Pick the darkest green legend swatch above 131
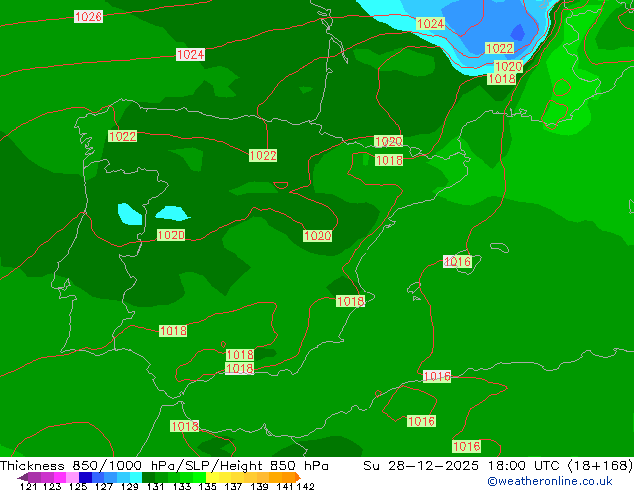Viewport: 634px width, 490px height. click(x=148, y=477)
